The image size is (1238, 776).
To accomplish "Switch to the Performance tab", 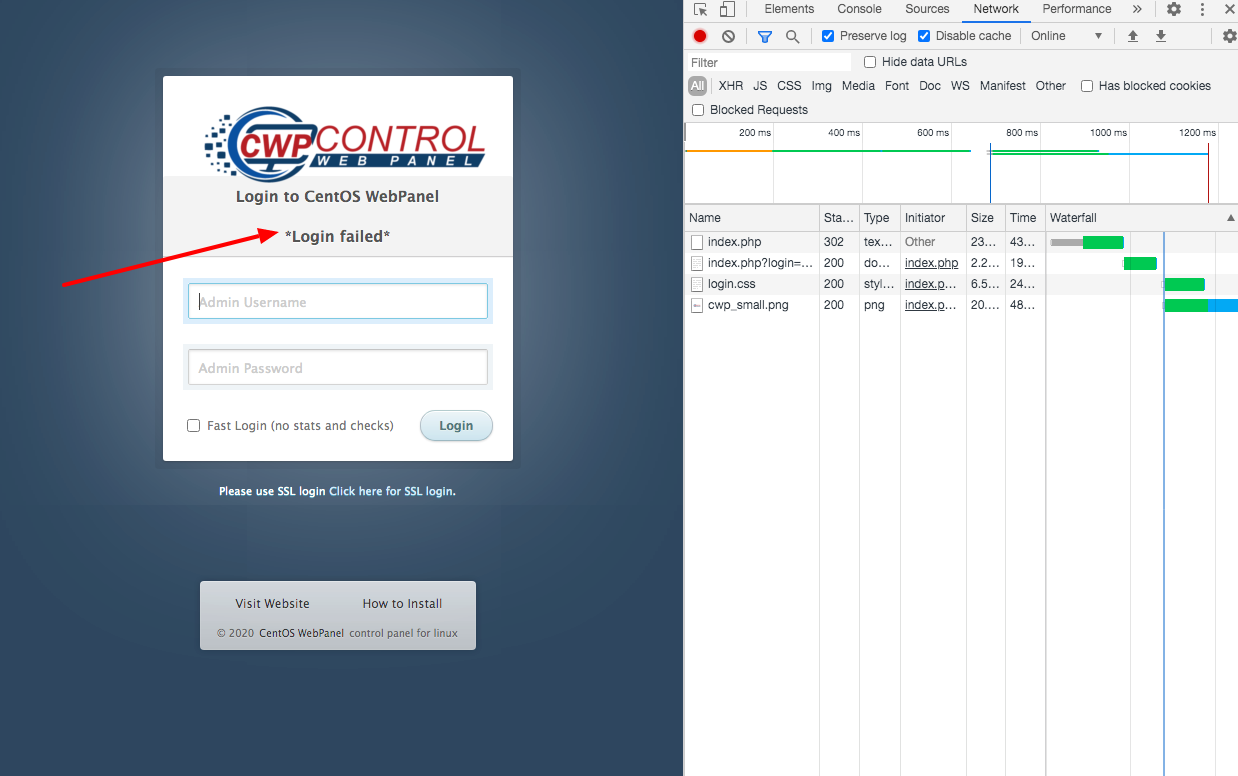I will point(1077,9).
